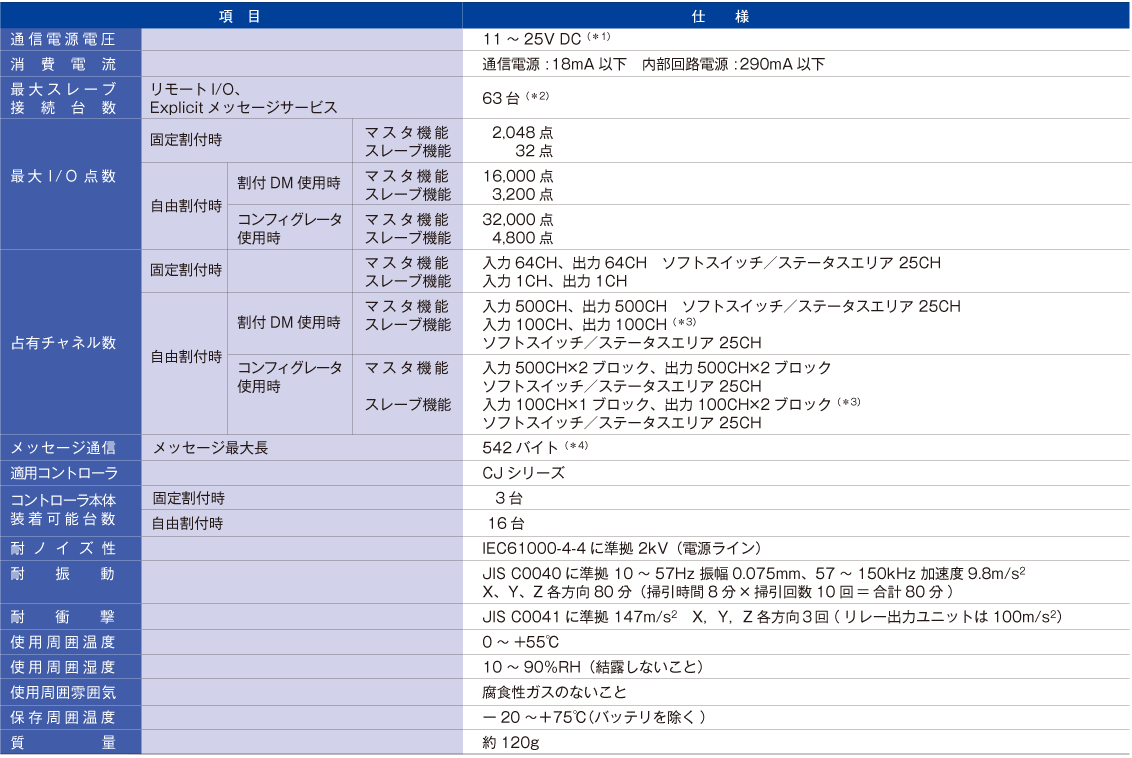This screenshot has height=758, width=1132.
Task: Select the 耐衝撃 row label
Action: [x=63, y=616]
